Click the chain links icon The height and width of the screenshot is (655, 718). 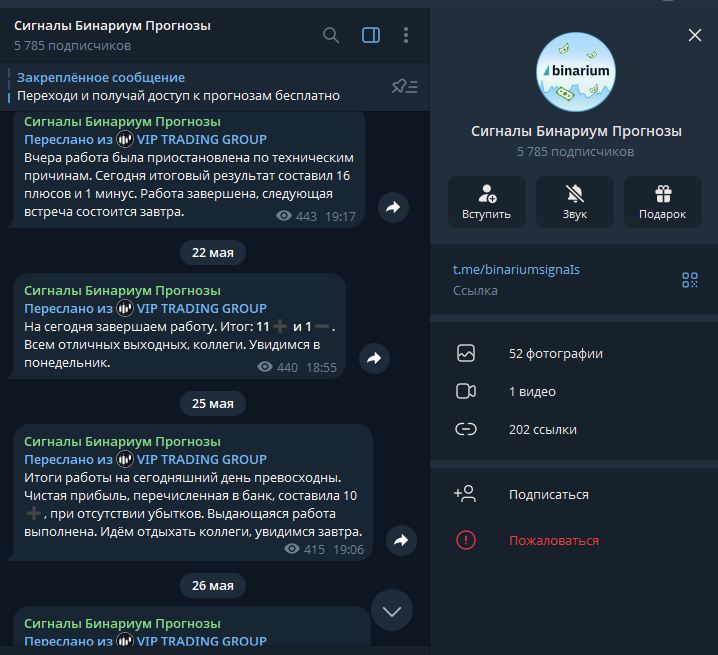466,429
